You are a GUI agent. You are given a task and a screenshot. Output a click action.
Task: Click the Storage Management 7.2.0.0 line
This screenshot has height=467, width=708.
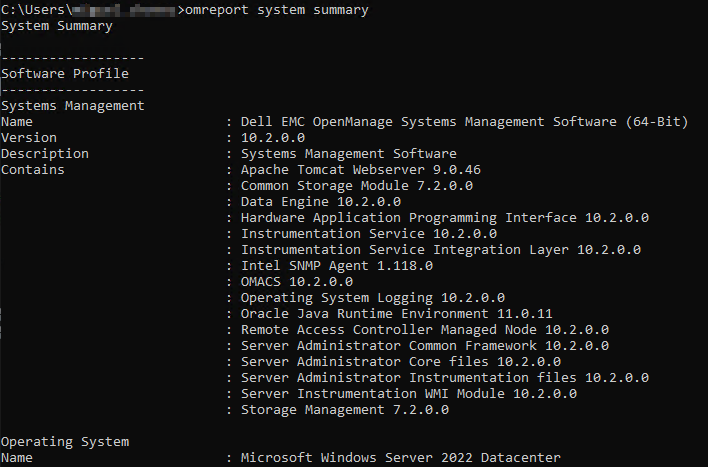point(345,409)
